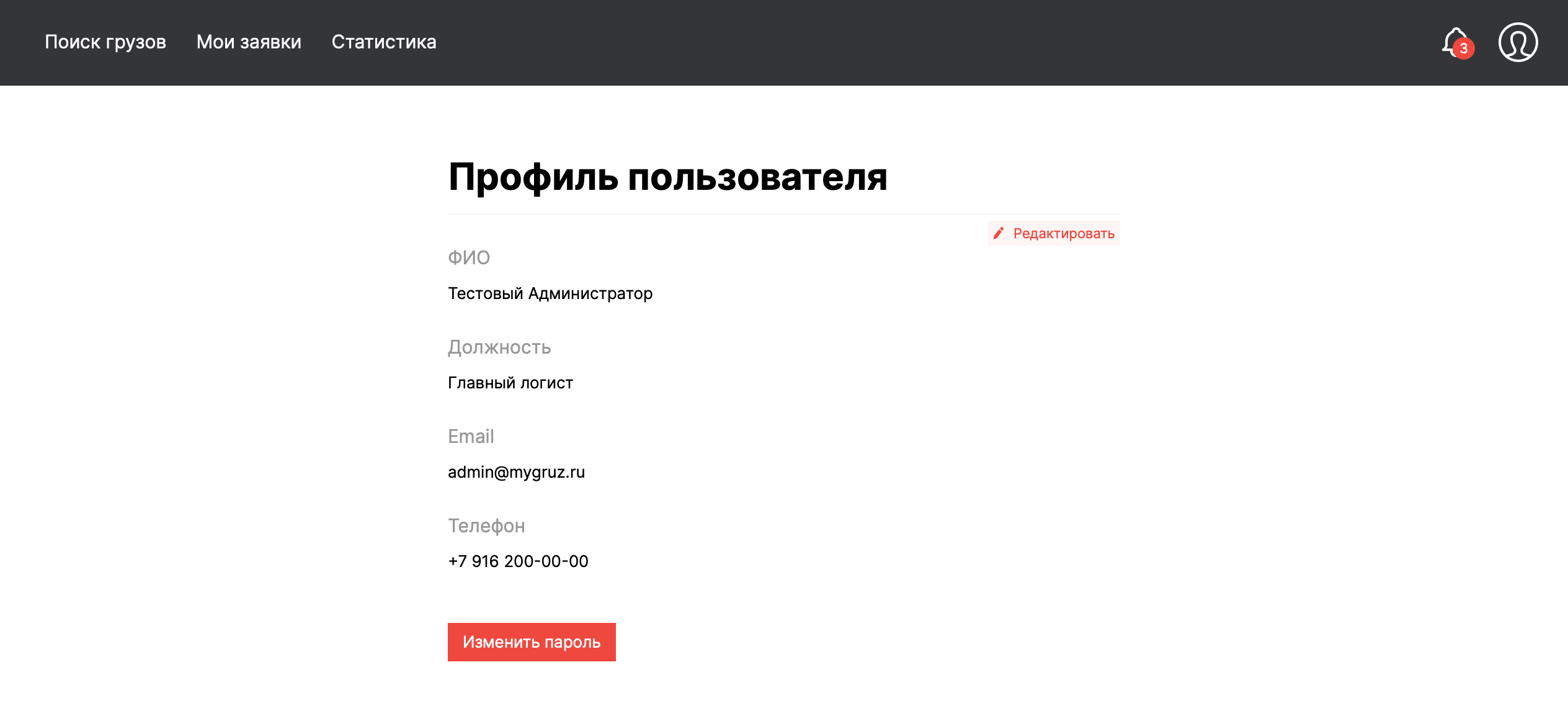Click the name Тестовый Администратор
The image size is (1568, 711).
pyautogui.click(x=550, y=293)
